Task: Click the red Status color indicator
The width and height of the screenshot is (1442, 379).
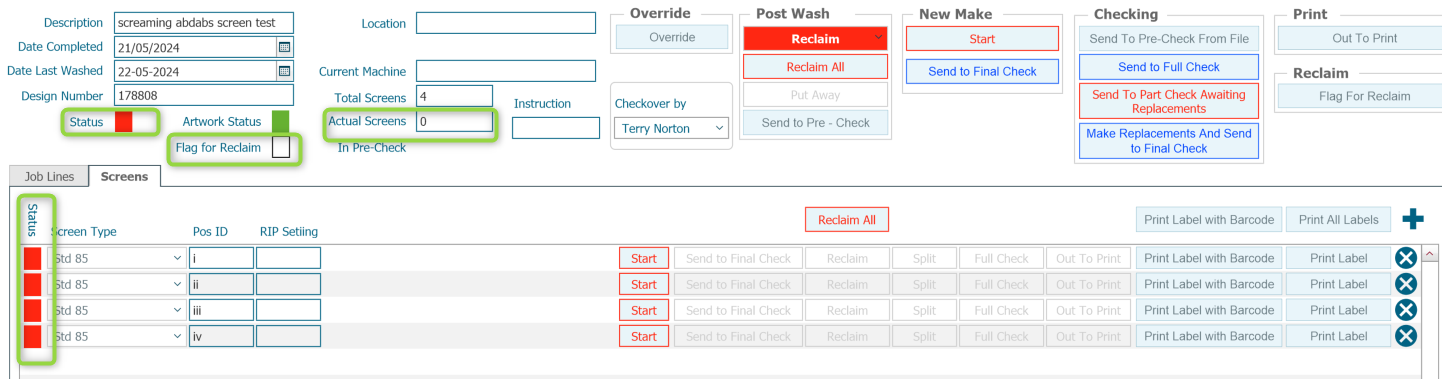Action: coord(124,122)
